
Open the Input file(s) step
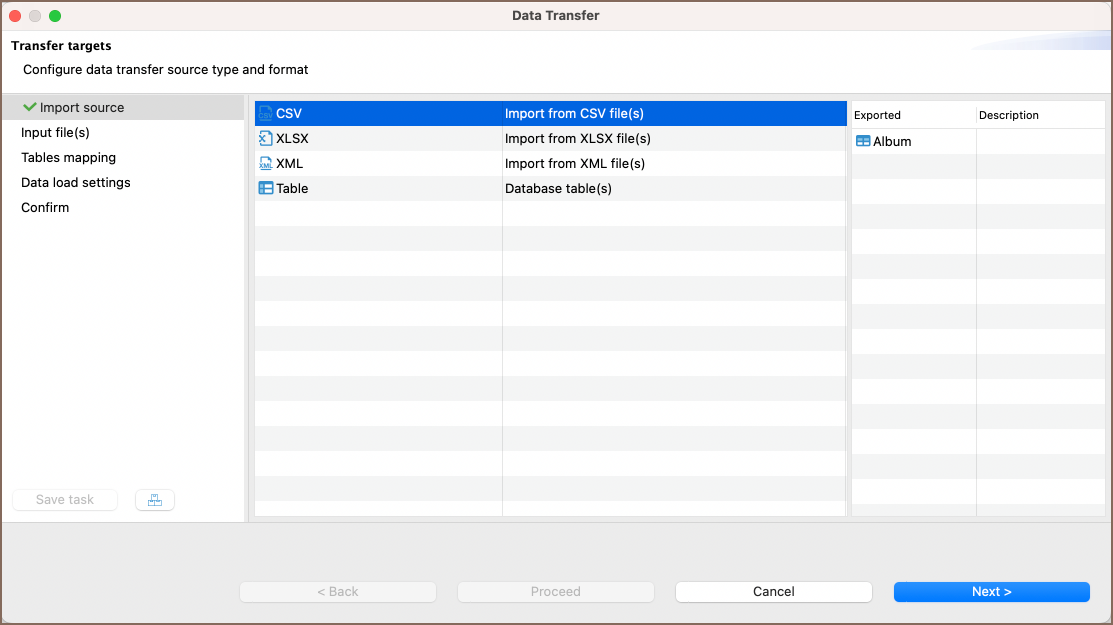(x=55, y=133)
